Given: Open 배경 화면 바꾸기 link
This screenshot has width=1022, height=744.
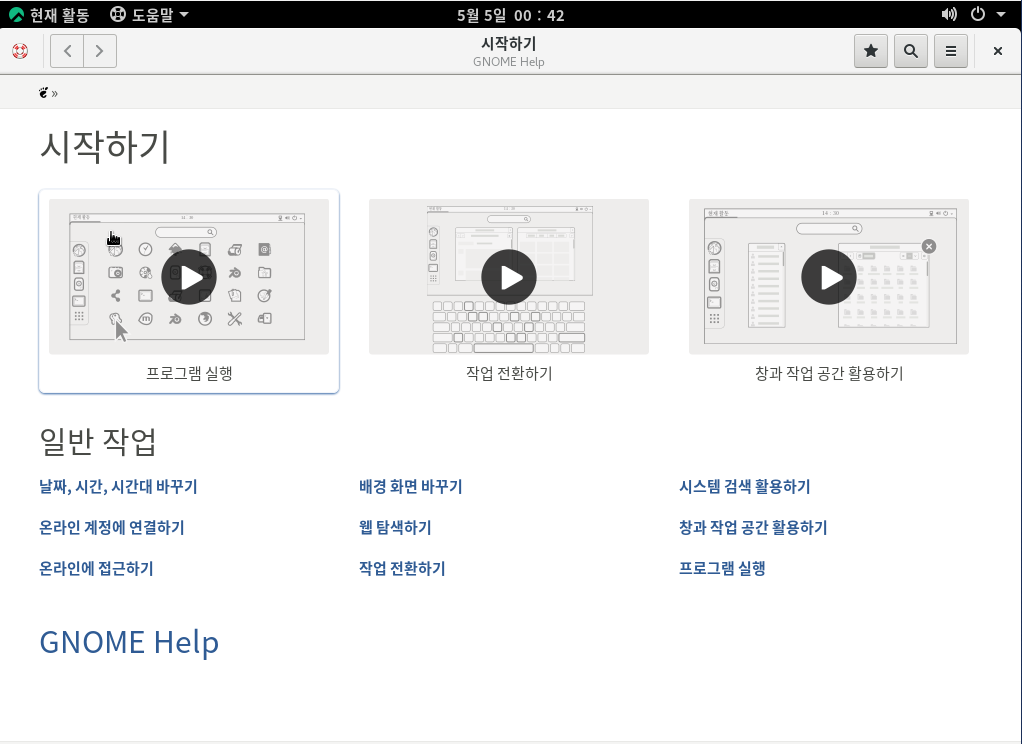Looking at the screenshot, I should pyautogui.click(x=411, y=486).
